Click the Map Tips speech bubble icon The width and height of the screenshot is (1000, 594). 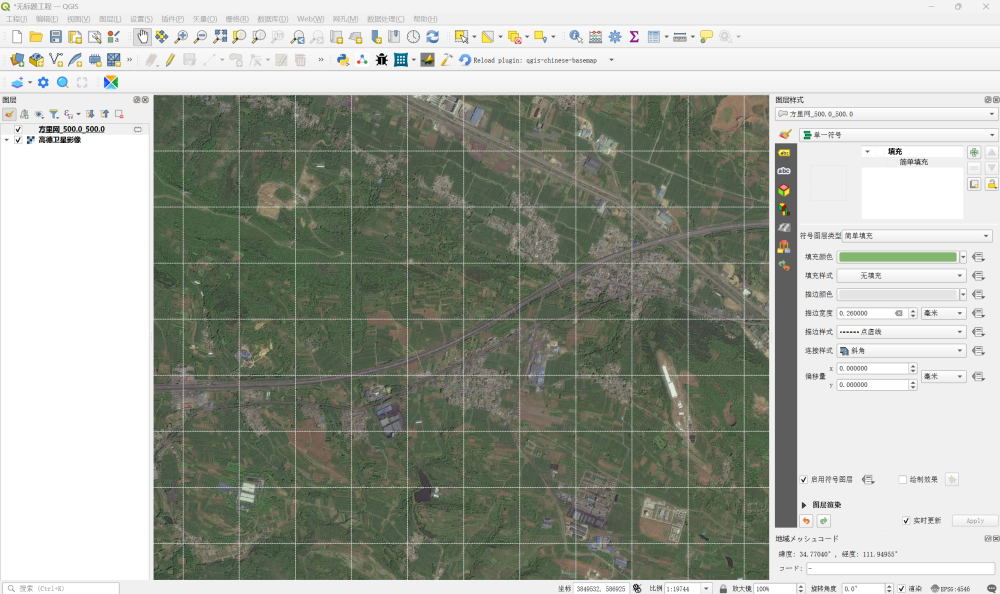(706, 37)
